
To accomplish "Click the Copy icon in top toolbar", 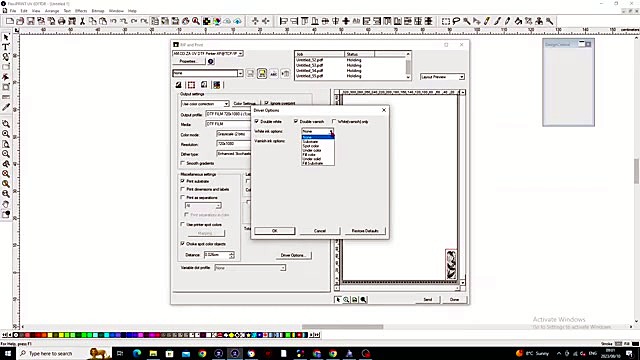I will click(x=93, y=21).
